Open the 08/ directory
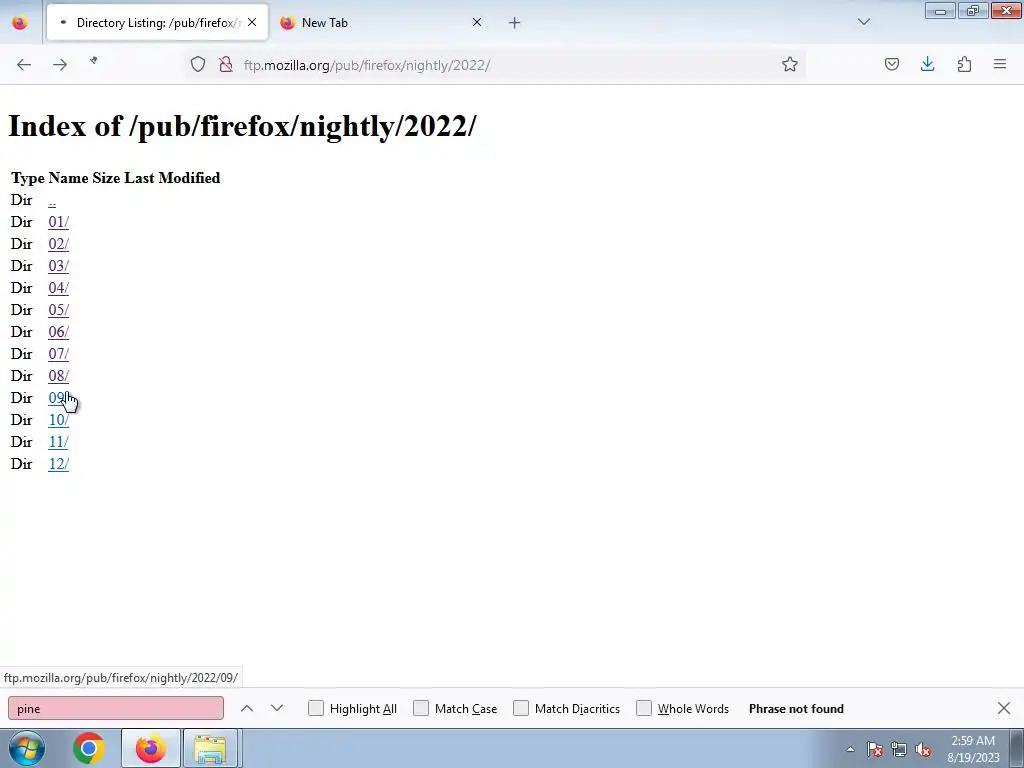The height and width of the screenshot is (768, 1024). click(x=58, y=376)
